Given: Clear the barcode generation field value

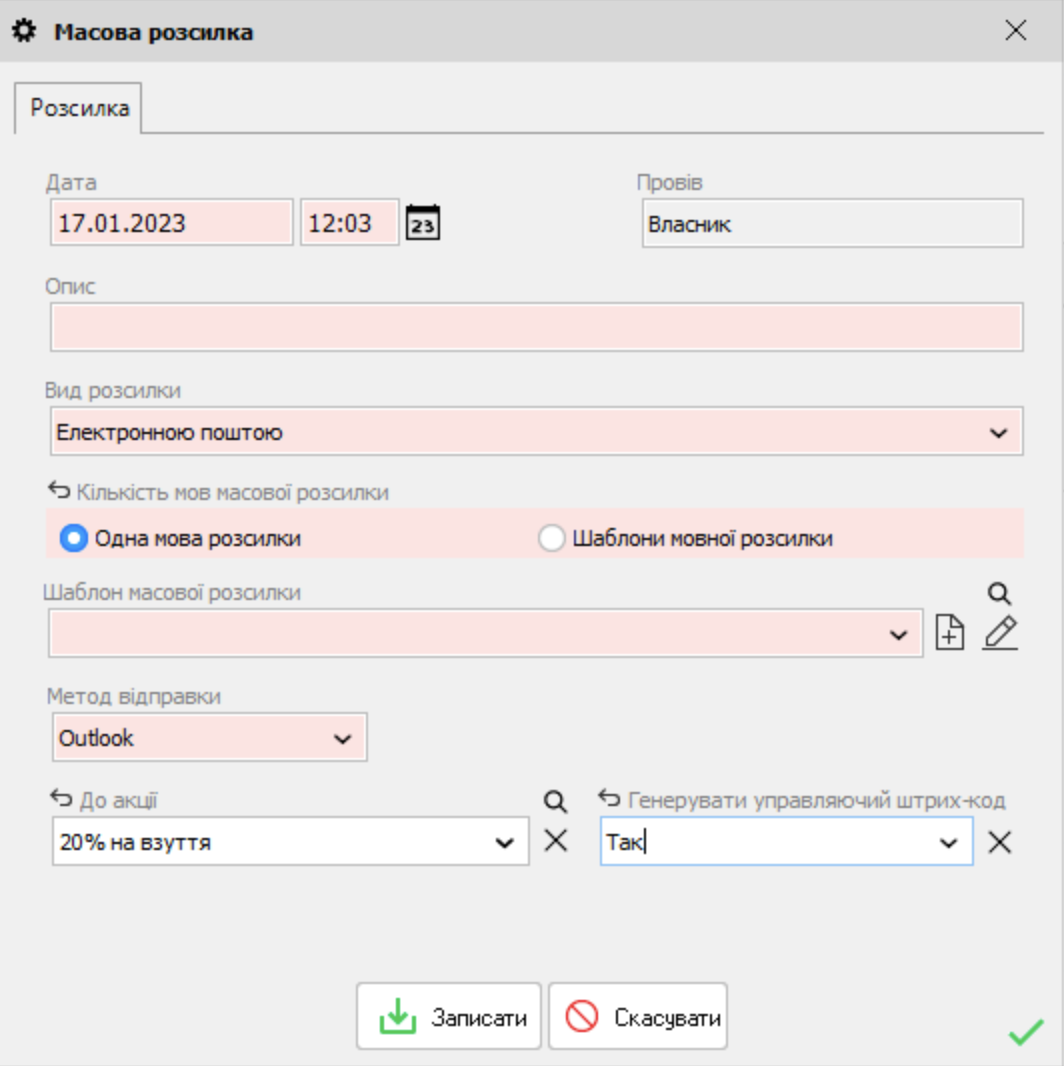Looking at the screenshot, I should [x=999, y=842].
